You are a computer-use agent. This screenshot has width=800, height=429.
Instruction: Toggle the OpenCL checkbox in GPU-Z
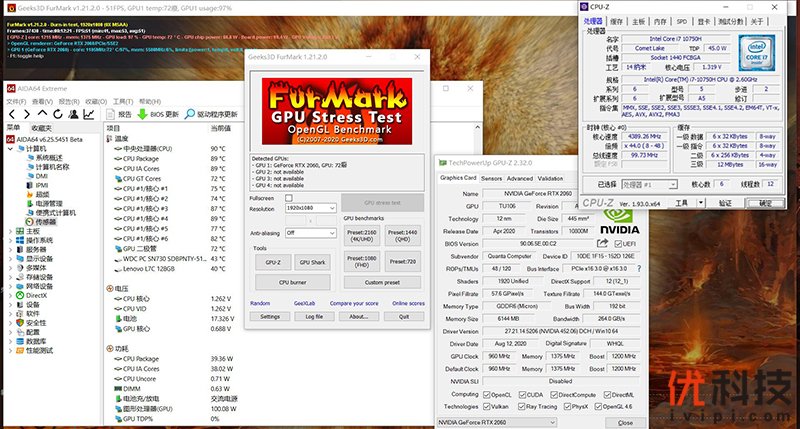487,394
